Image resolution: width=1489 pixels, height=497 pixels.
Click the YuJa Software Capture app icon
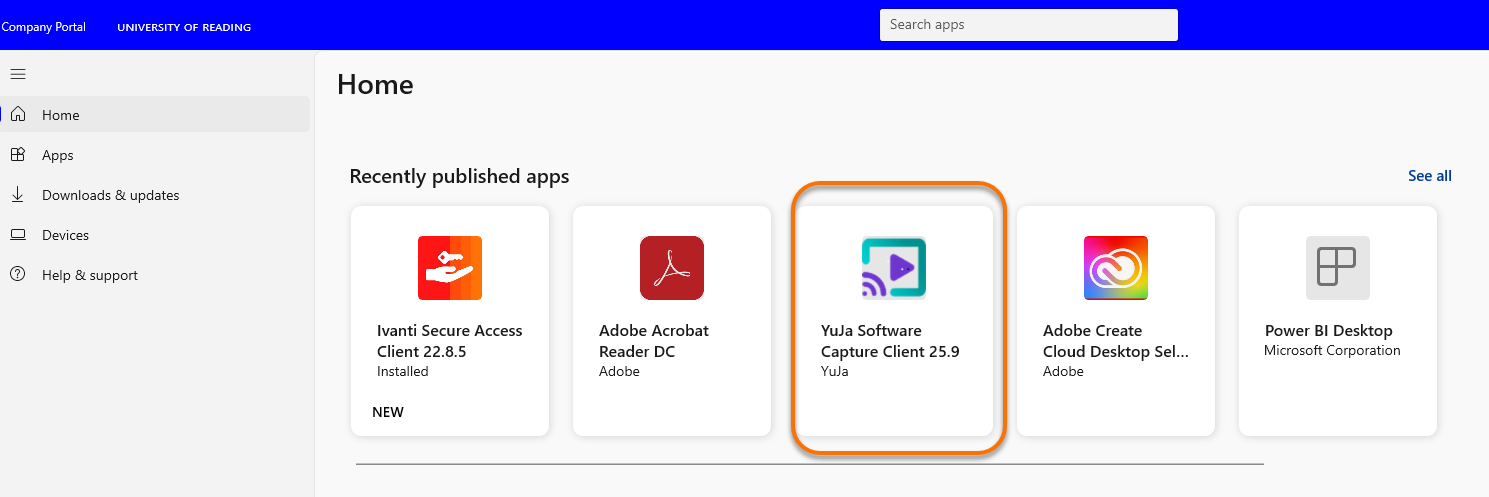point(894,268)
